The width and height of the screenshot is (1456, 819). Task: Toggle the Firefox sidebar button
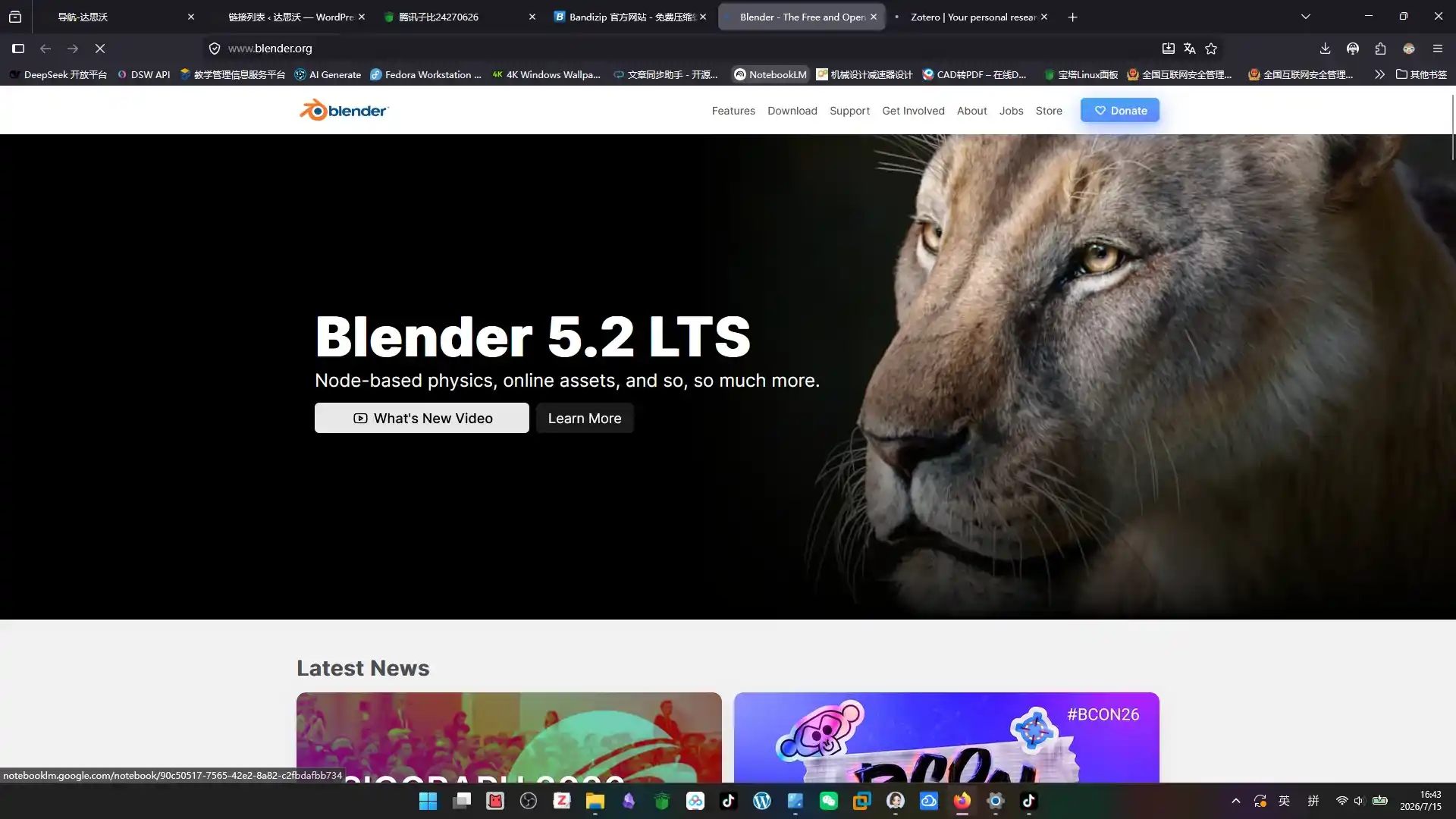tap(18, 49)
